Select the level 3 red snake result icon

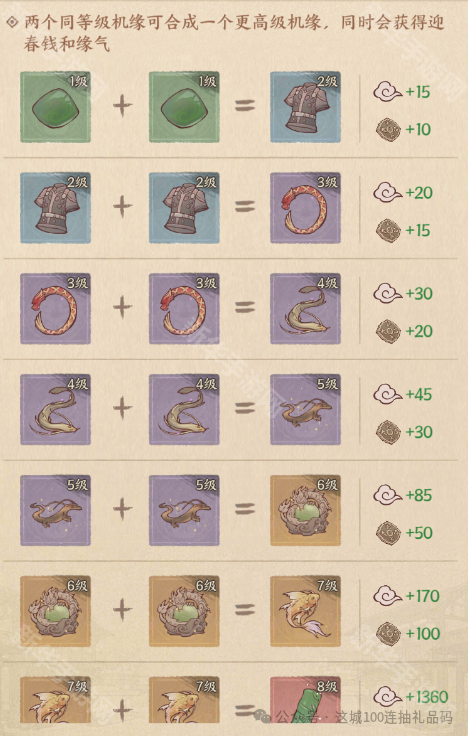coord(306,208)
